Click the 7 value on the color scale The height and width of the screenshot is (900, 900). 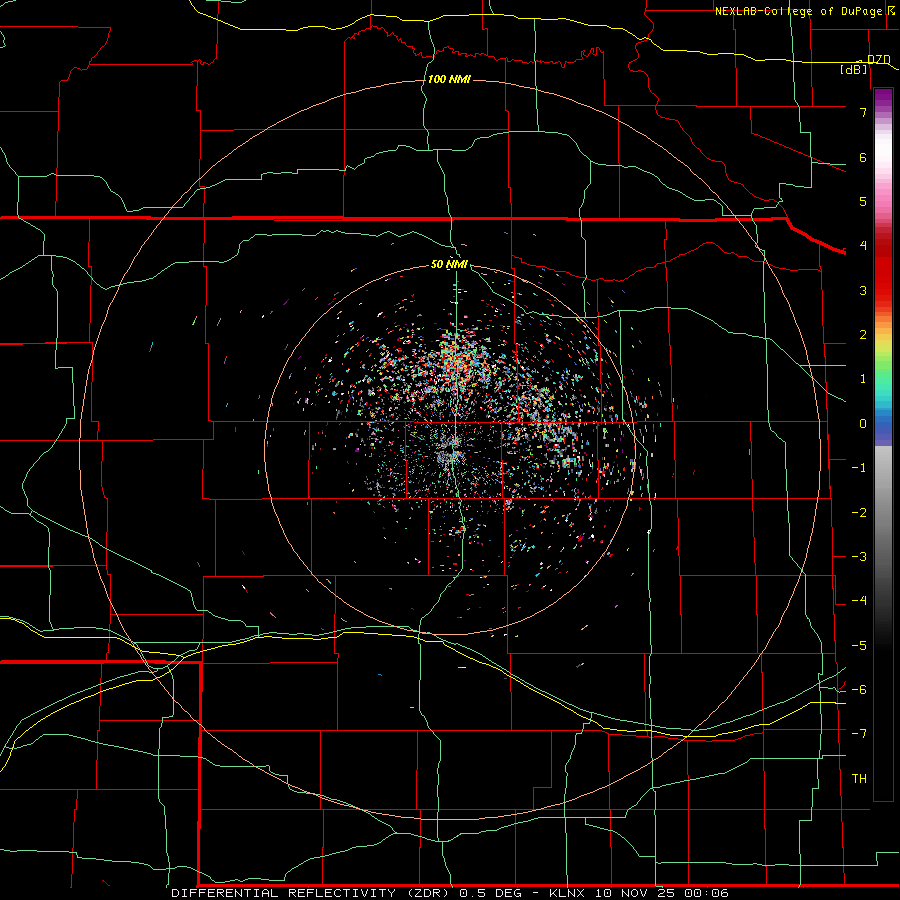(x=863, y=112)
